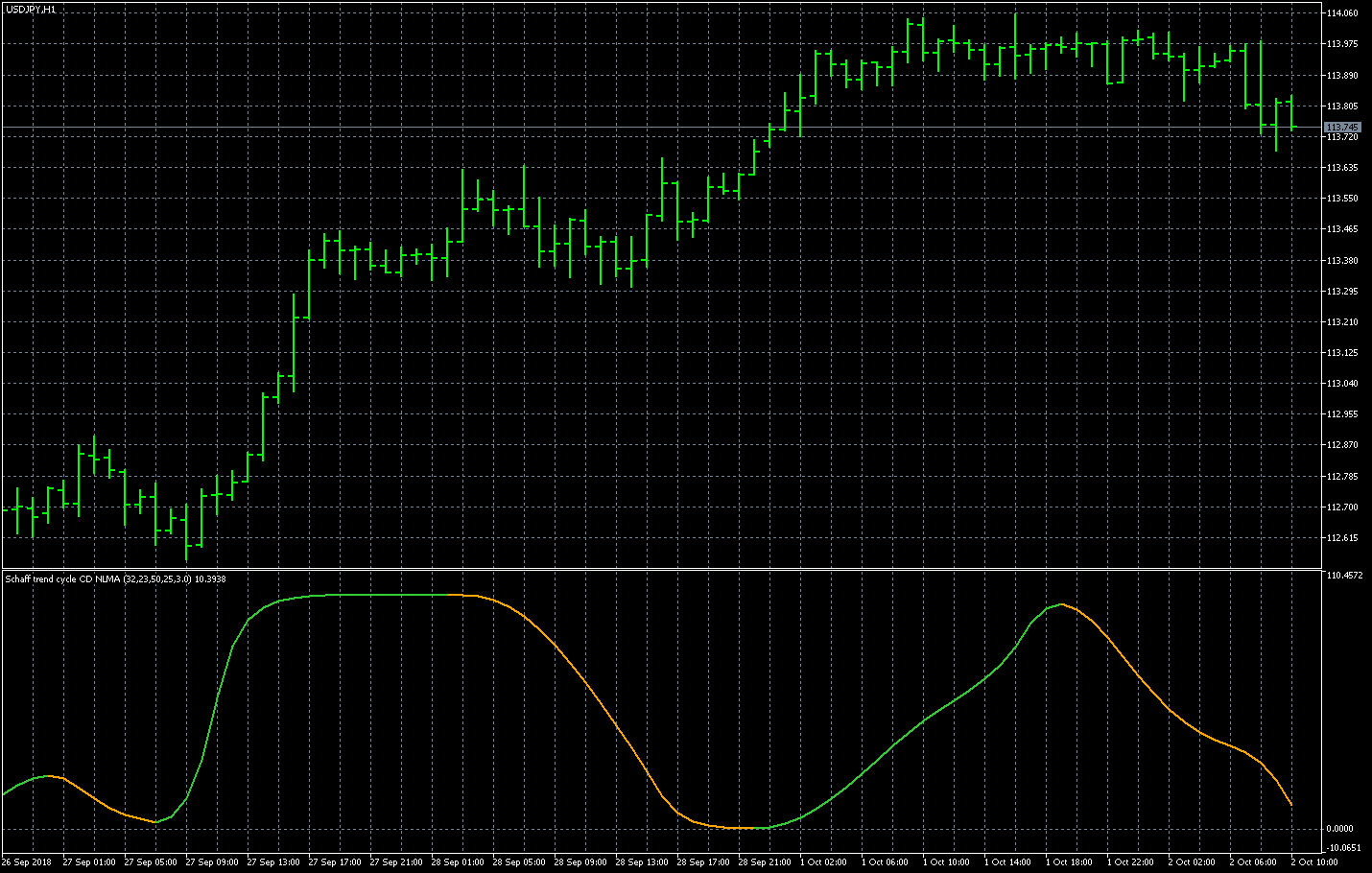
Task: Click the 28 Sep 05:00 time label
Action: point(519,862)
